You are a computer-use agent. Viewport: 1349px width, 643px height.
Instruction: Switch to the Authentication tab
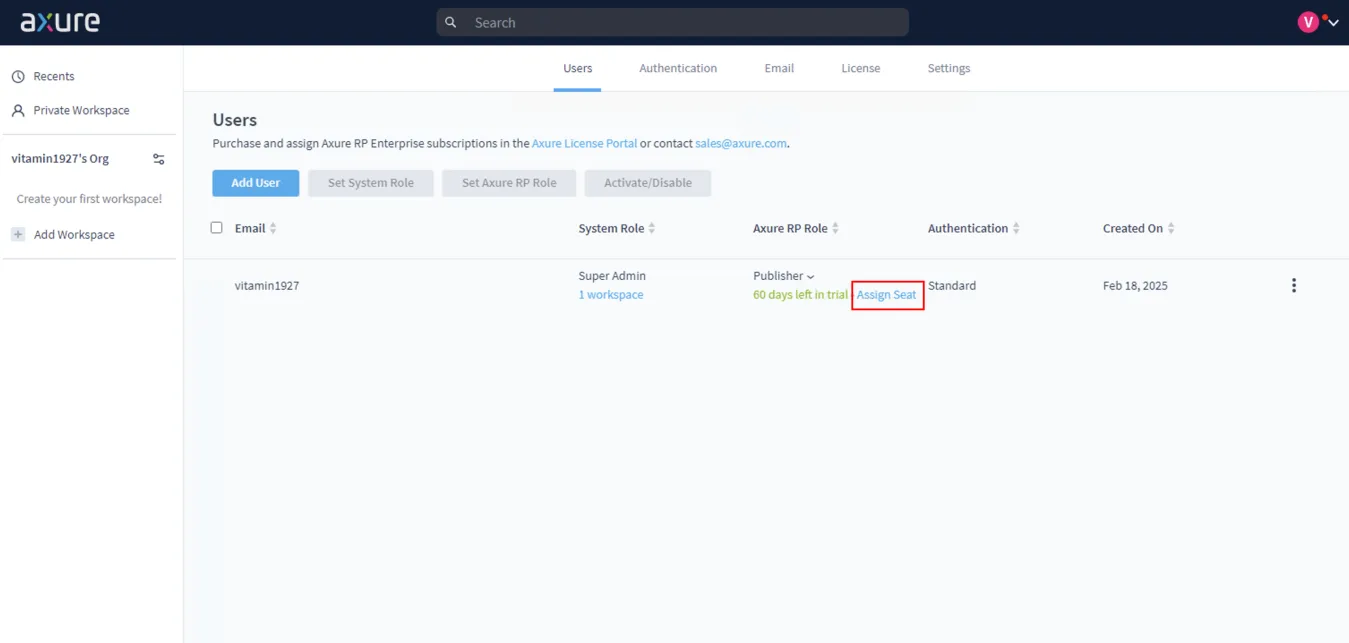[677, 68]
